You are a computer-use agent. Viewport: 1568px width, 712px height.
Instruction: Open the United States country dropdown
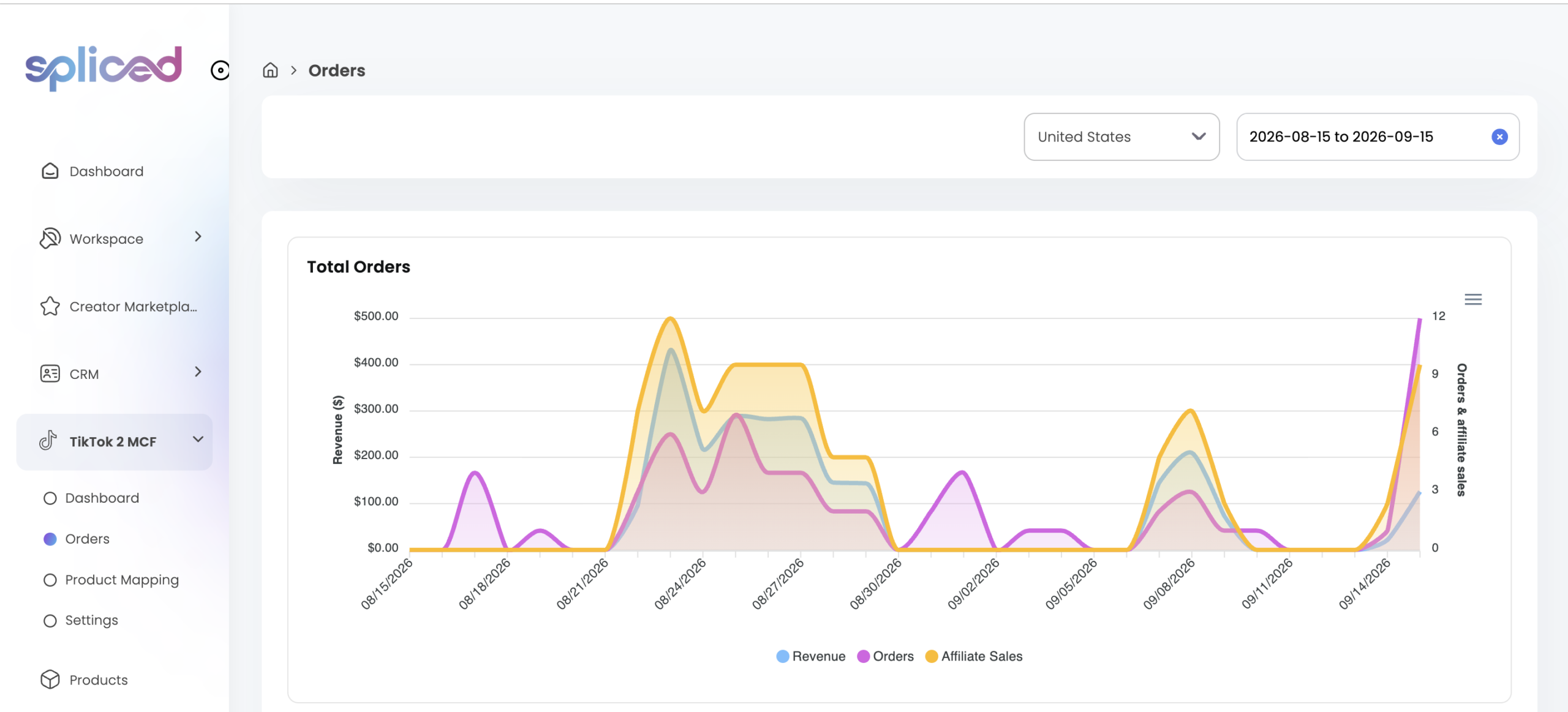click(1121, 137)
